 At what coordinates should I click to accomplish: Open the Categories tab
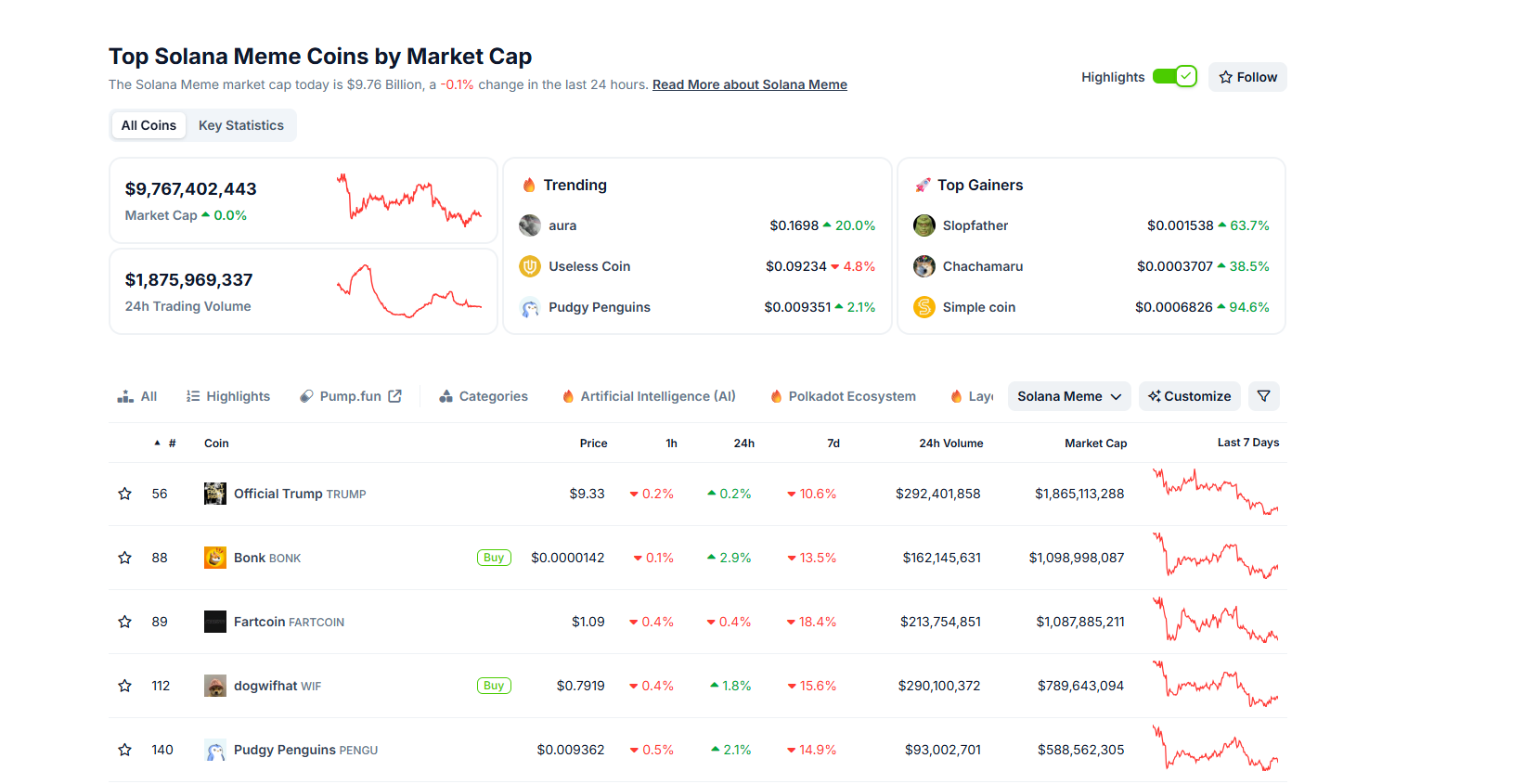click(484, 396)
